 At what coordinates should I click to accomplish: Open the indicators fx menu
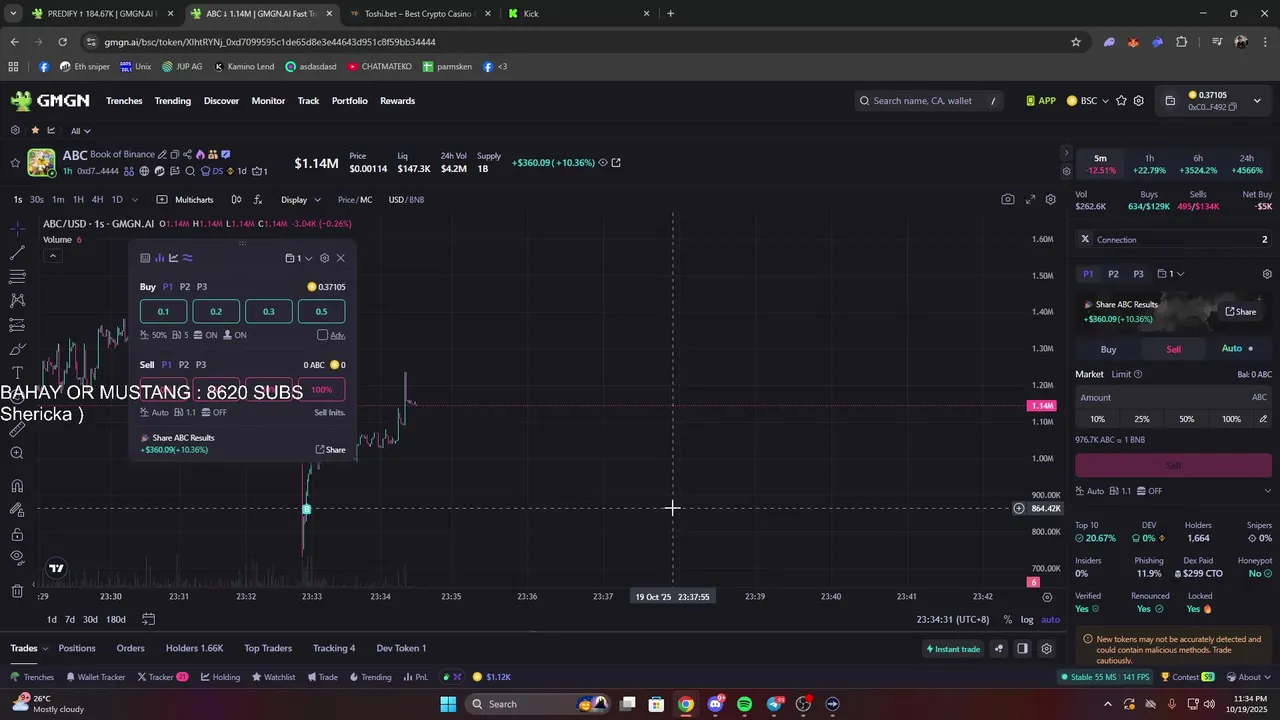(x=258, y=199)
